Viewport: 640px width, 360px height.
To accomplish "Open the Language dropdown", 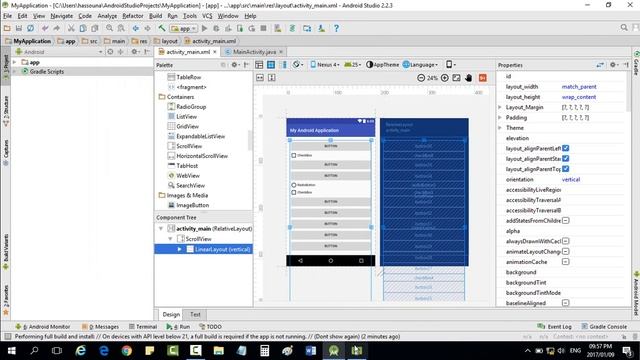I will pyautogui.click(x=420, y=65).
